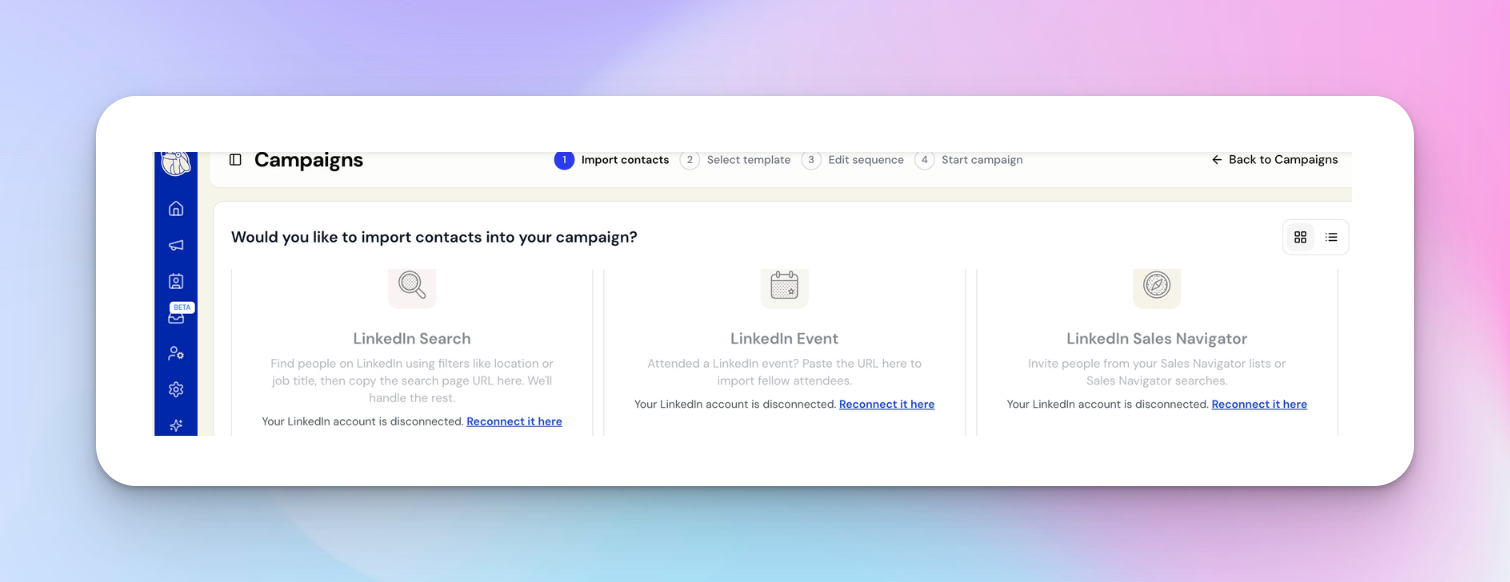The height and width of the screenshot is (582, 1510).
Task: Click Back to Campaigns link
Action: tap(1274, 160)
